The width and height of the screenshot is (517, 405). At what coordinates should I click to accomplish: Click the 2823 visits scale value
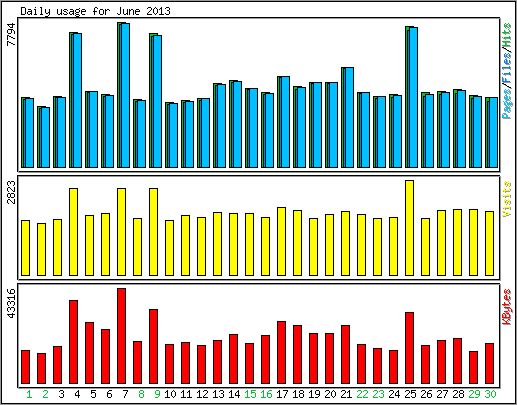pyautogui.click(x=11, y=192)
